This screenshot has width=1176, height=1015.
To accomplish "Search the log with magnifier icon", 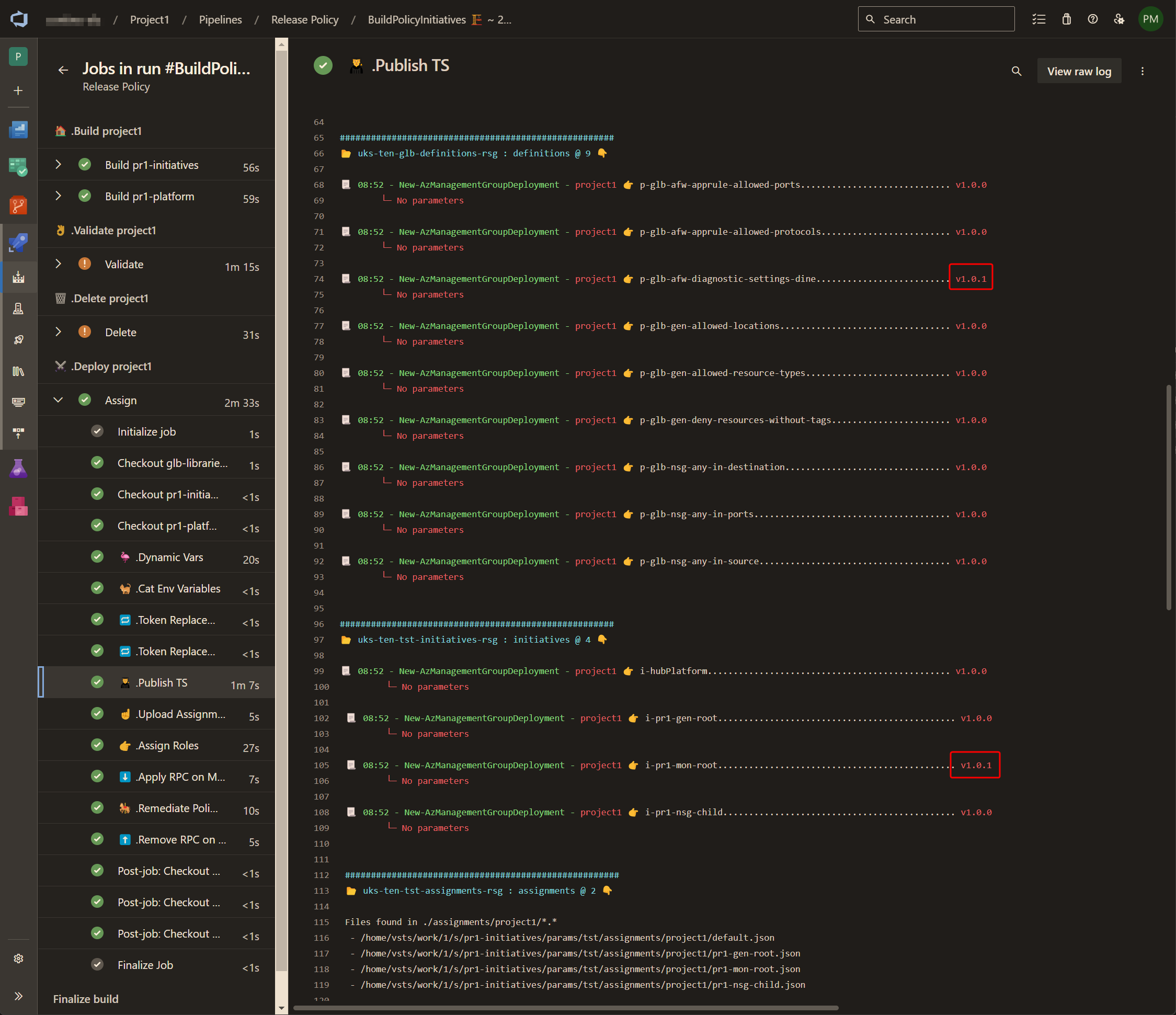I will coord(1017,71).
